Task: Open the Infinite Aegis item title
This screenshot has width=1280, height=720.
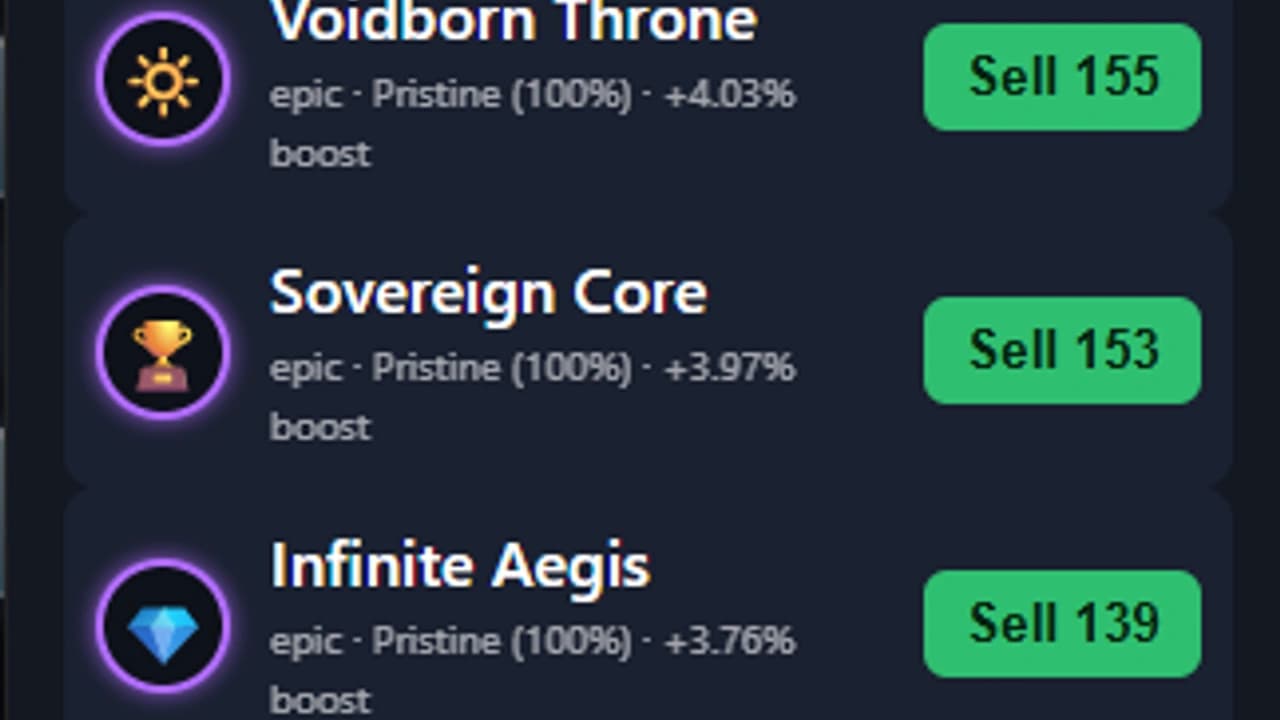Action: click(x=460, y=567)
